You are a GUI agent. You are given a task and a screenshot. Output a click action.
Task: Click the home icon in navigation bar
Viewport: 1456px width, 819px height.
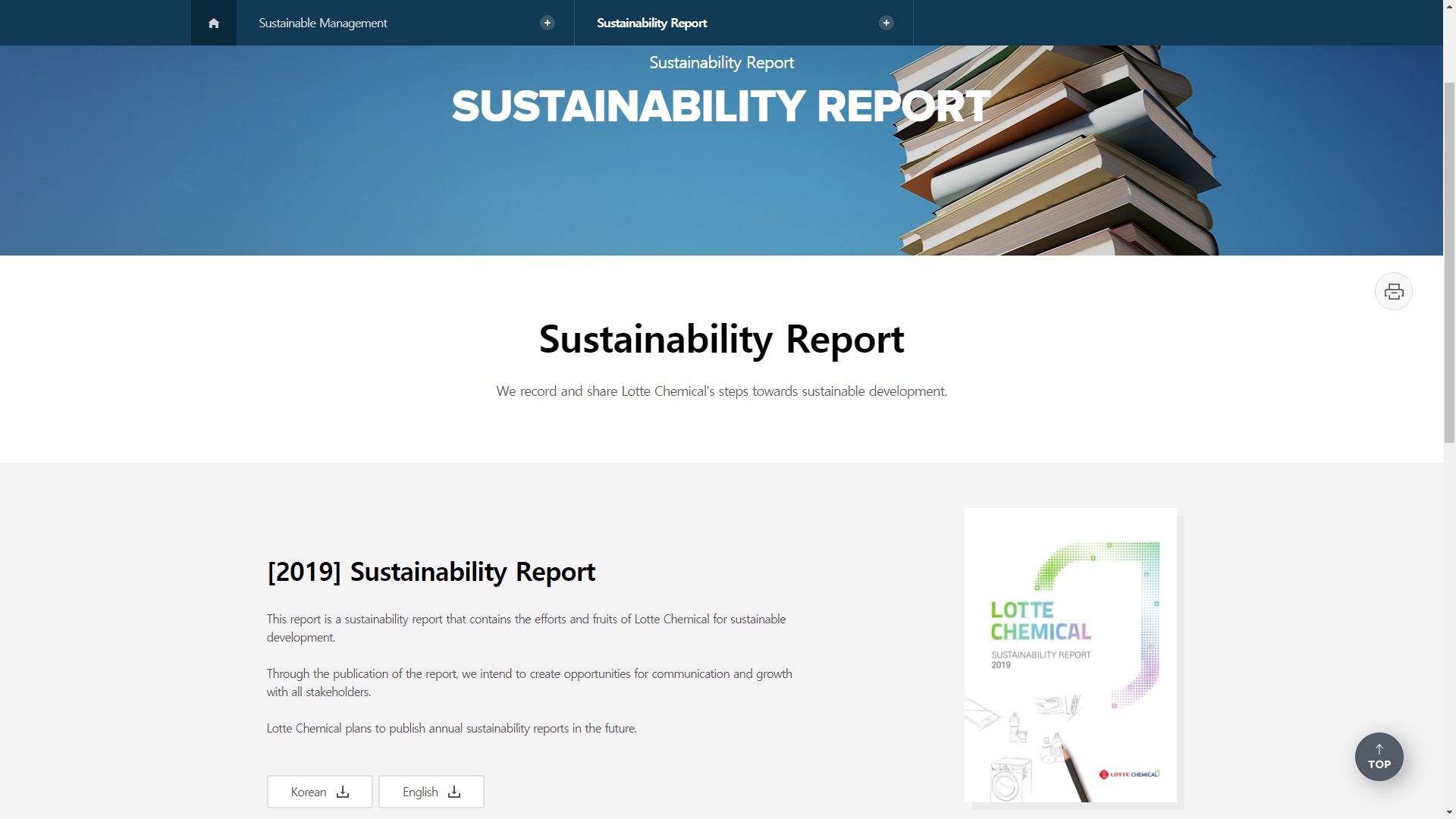[x=213, y=23]
